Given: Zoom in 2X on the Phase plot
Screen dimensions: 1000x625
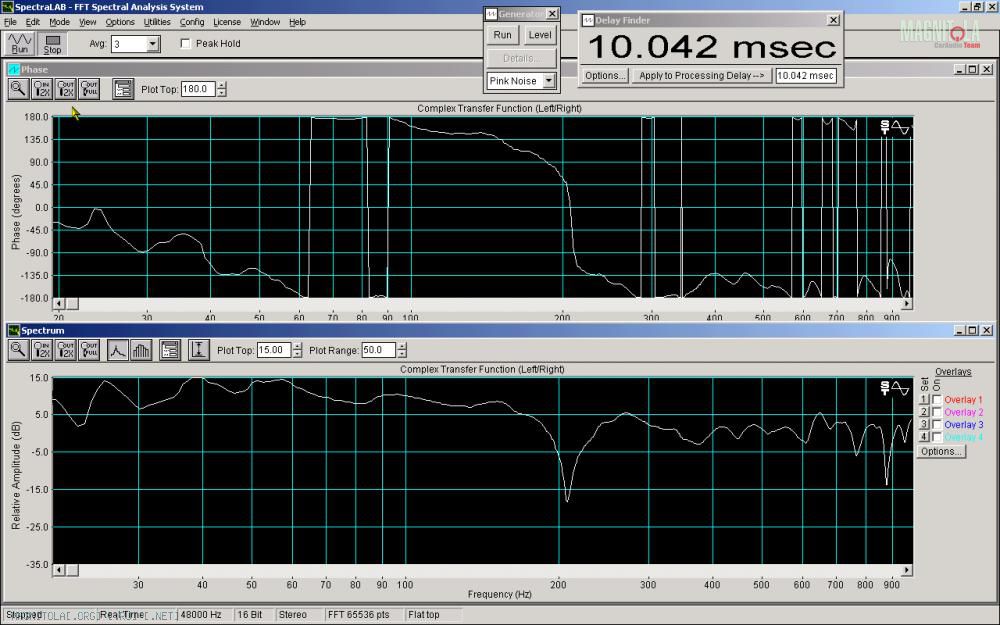Looking at the screenshot, I should click(x=42, y=89).
